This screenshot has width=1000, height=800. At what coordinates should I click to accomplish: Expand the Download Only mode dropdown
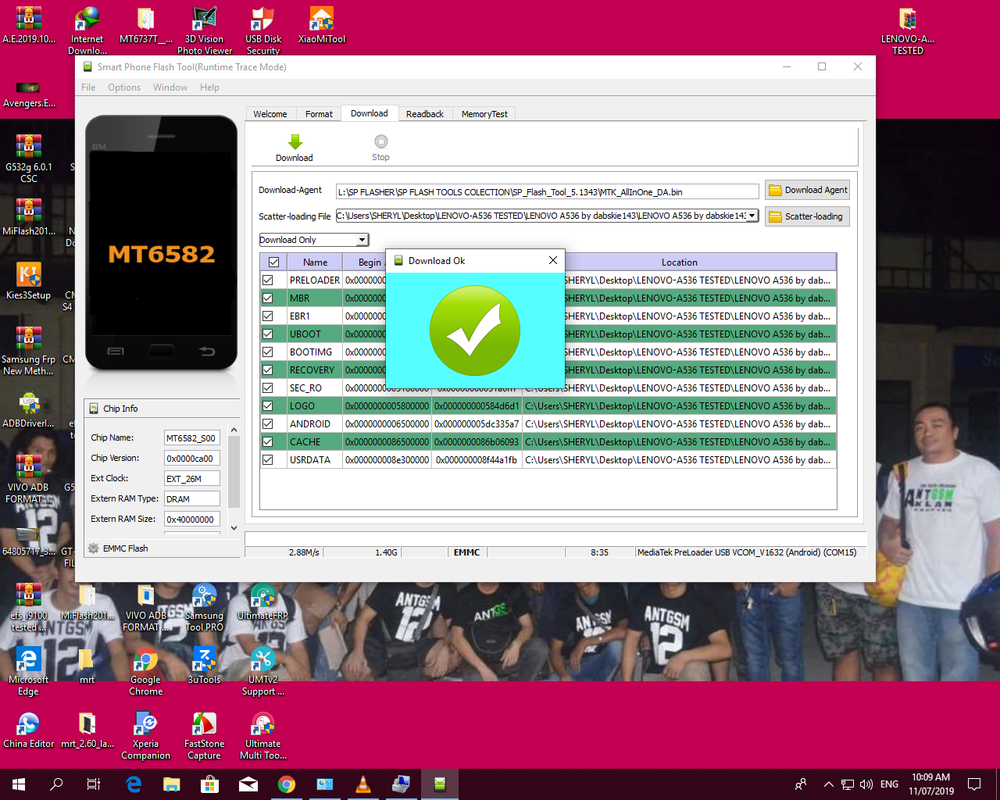pyautogui.click(x=362, y=240)
